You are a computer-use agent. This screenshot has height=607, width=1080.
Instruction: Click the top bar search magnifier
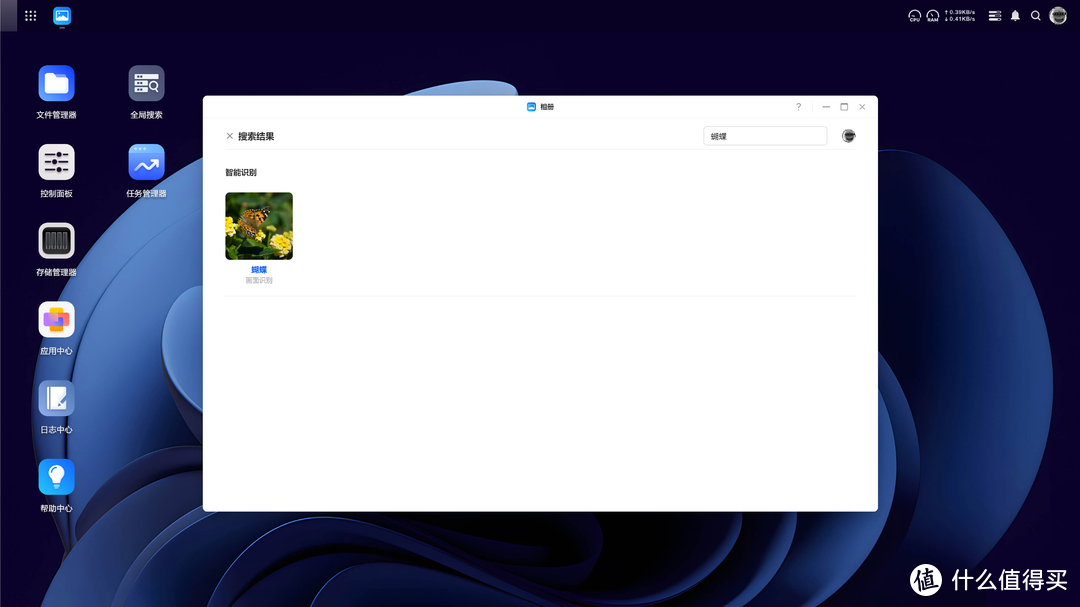click(1035, 16)
